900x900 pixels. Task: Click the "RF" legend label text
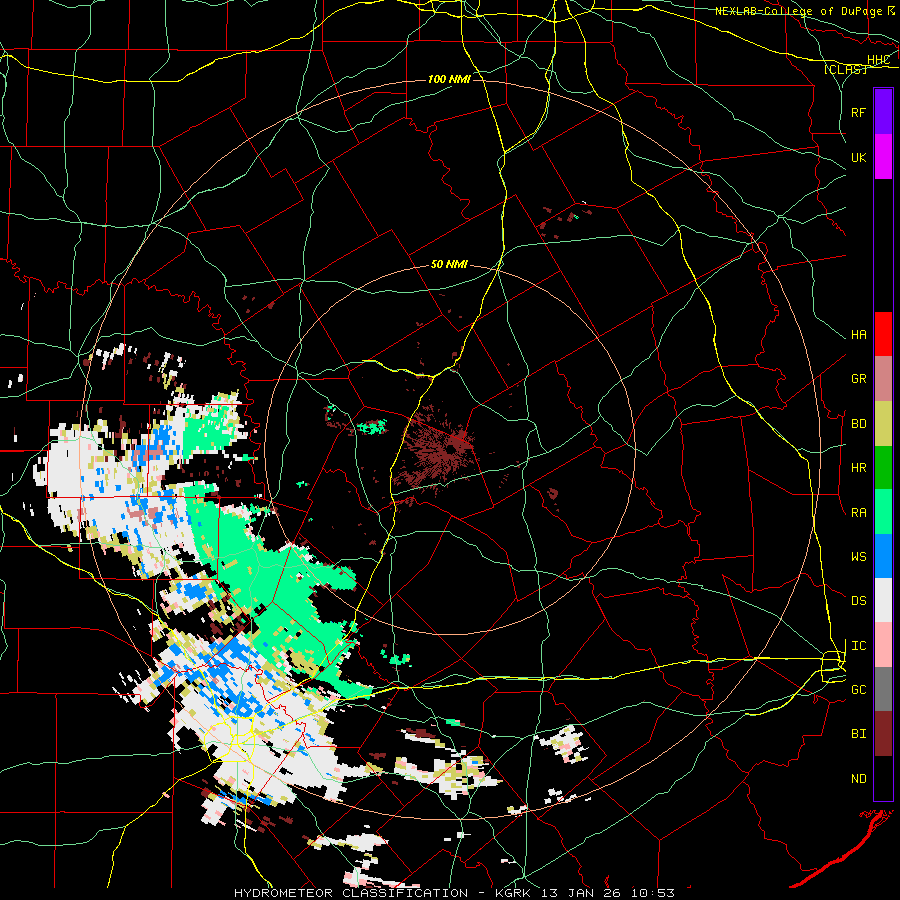tap(858, 112)
